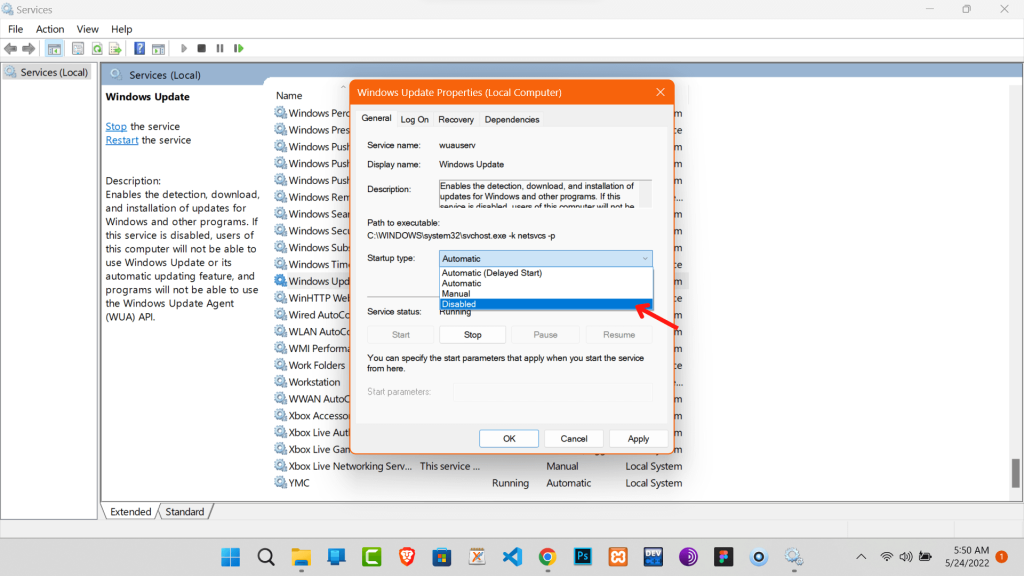The width and height of the screenshot is (1024, 576).
Task: Click the Forward arrow in Services toolbar
Action: tap(28, 48)
